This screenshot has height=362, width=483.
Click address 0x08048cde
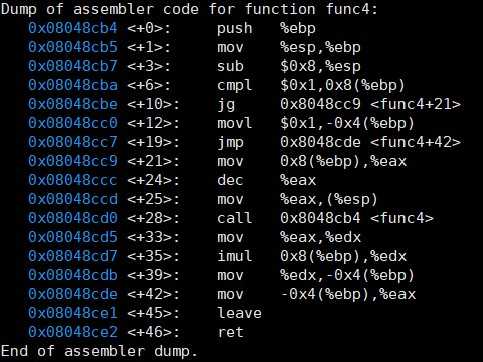click(73, 294)
